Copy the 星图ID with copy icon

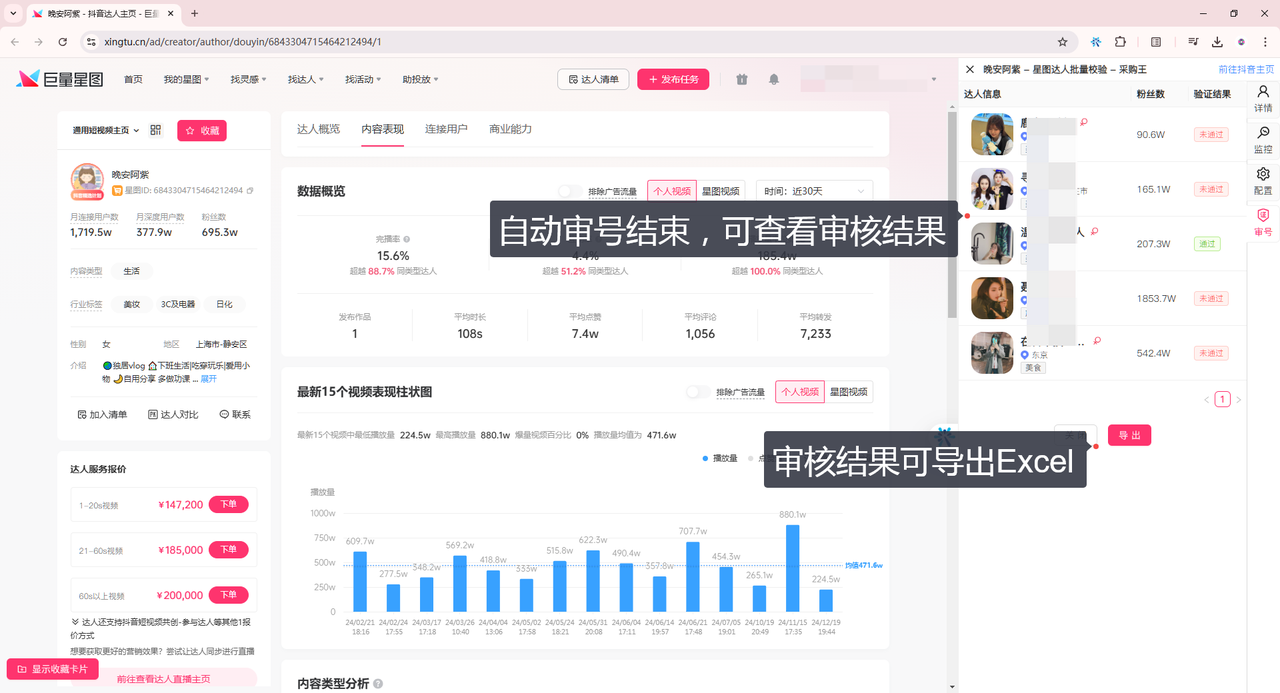[x=250, y=190]
